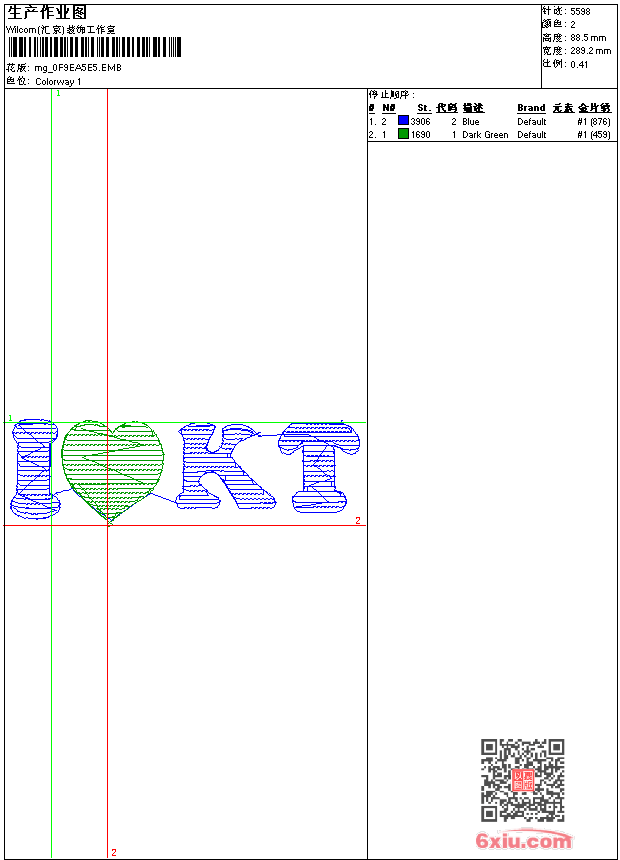Image resolution: width=620 pixels, height=860 pixels.
Task: Click Default brand in the Dark Green row
Action: click(x=532, y=135)
